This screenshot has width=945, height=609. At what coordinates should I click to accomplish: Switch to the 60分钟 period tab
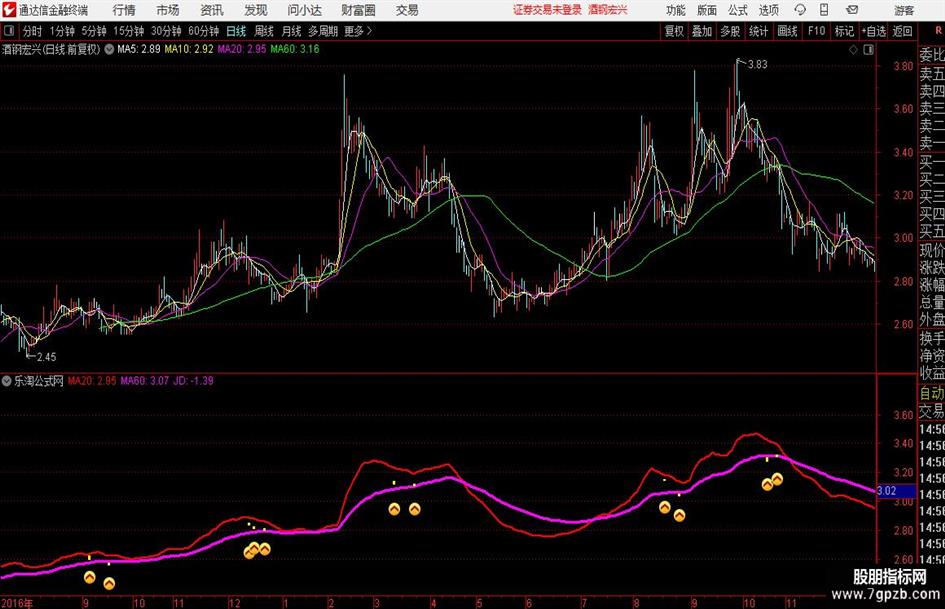pos(203,31)
